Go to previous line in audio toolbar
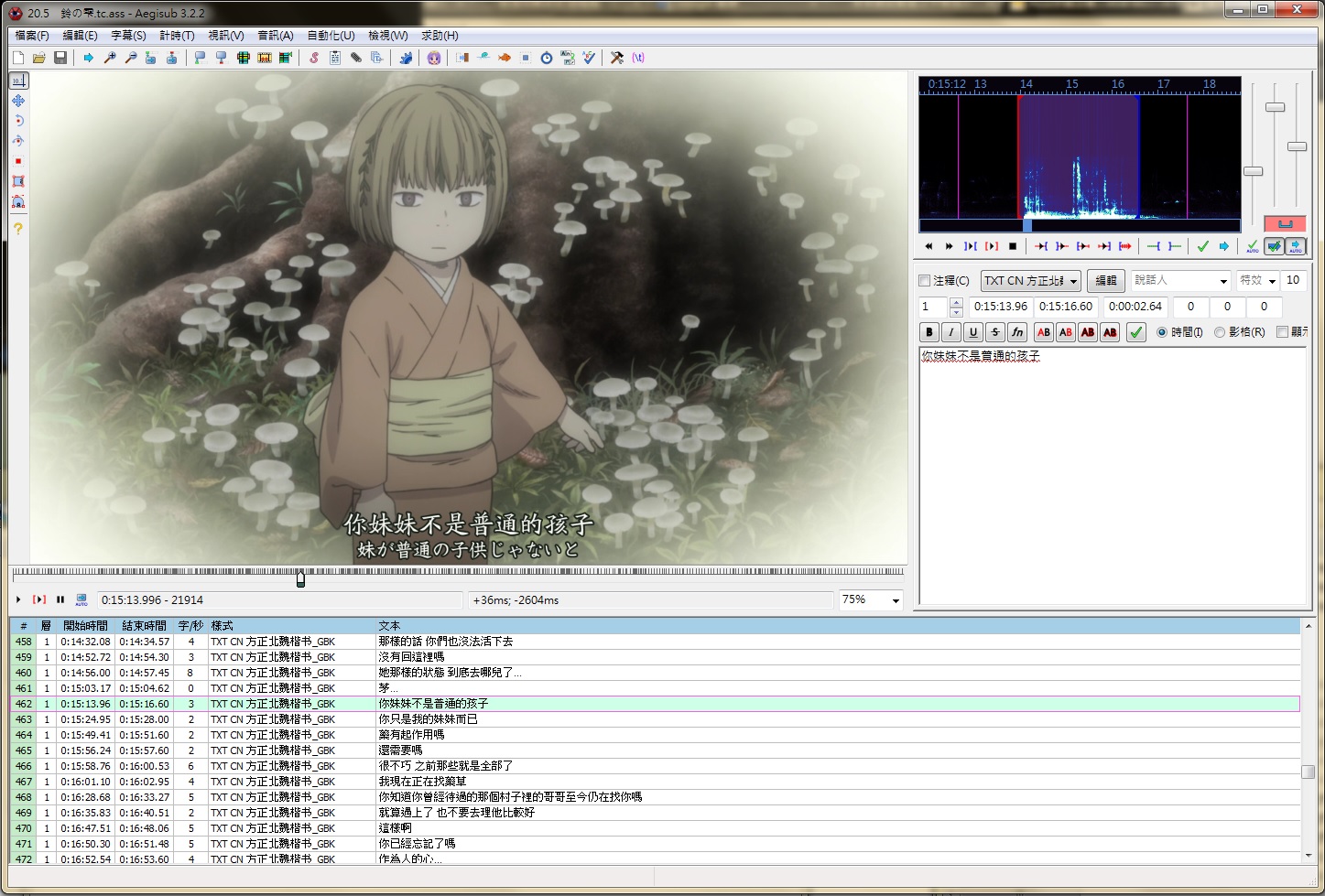This screenshot has height=896, width=1325. [x=929, y=246]
